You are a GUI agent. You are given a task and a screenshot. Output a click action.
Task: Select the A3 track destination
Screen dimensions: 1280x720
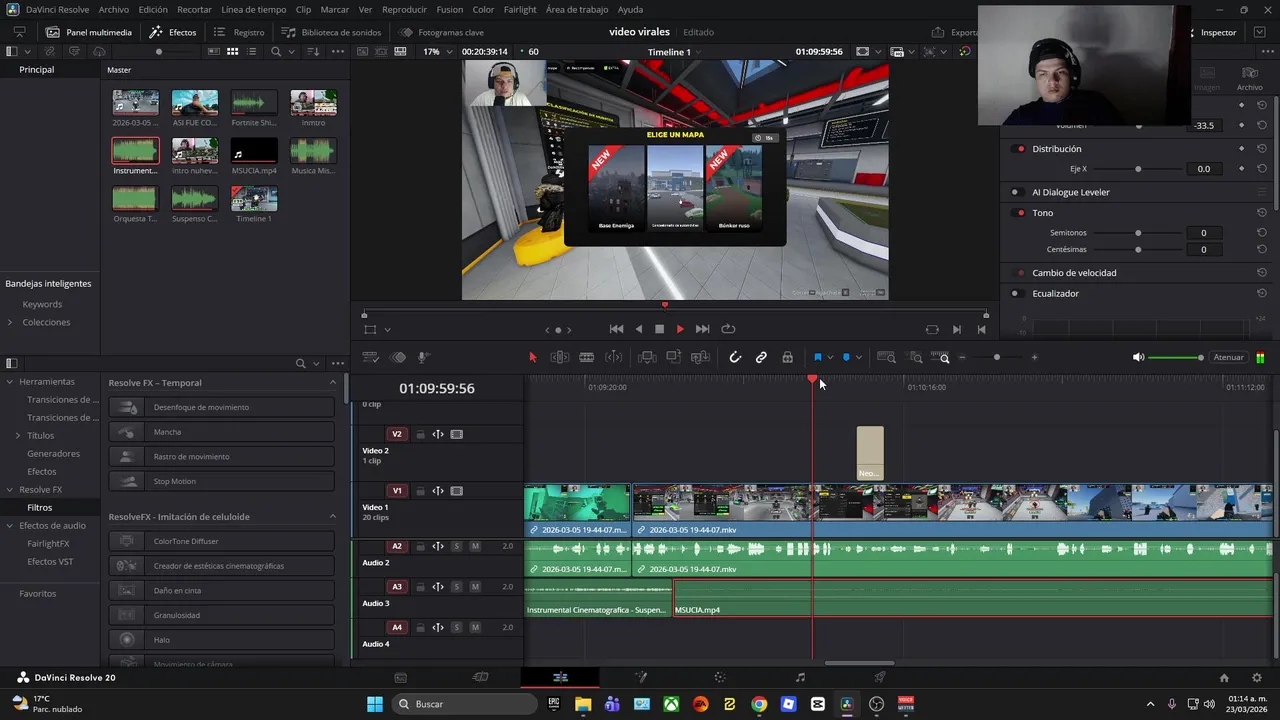point(397,587)
